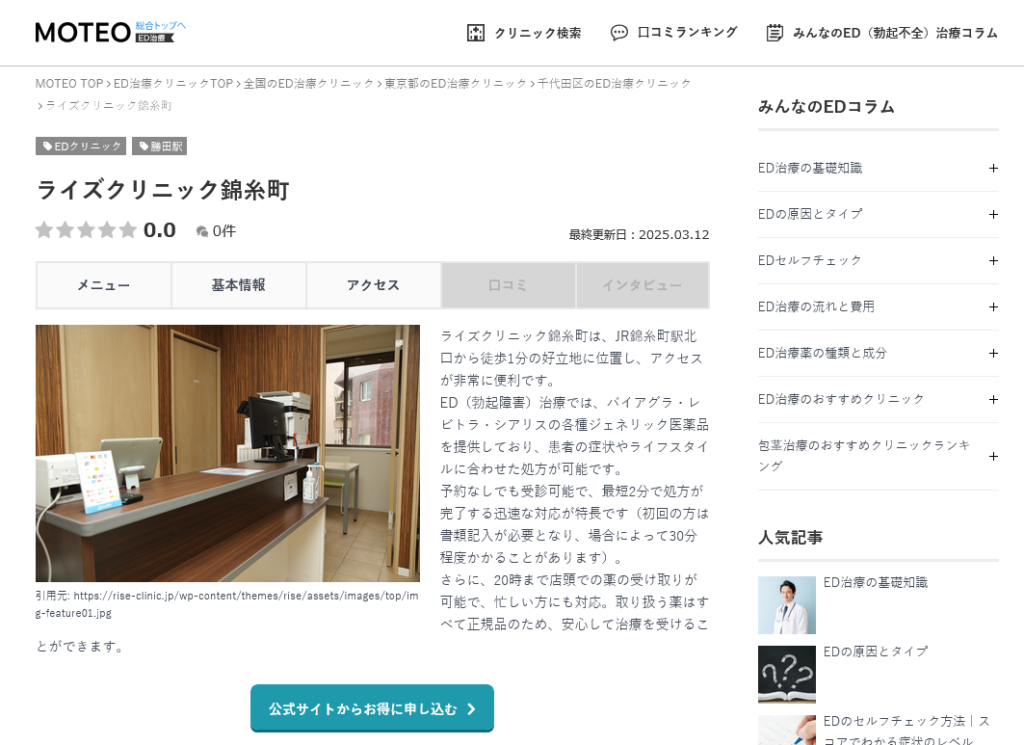Click the 人気記事 heading
1024x745 pixels.
(x=790, y=537)
